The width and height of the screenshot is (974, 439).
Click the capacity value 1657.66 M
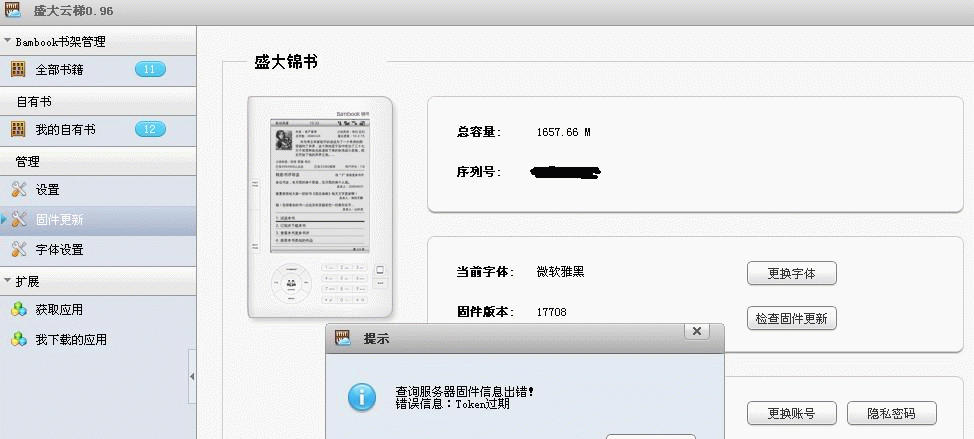(x=563, y=132)
